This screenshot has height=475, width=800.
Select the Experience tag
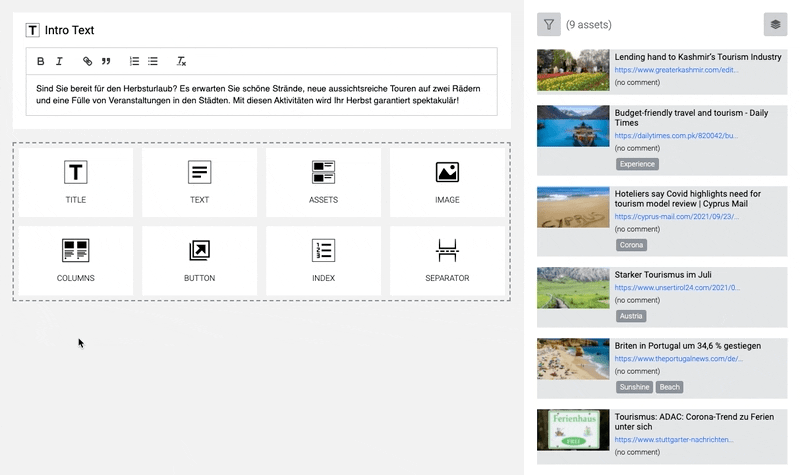[637, 164]
